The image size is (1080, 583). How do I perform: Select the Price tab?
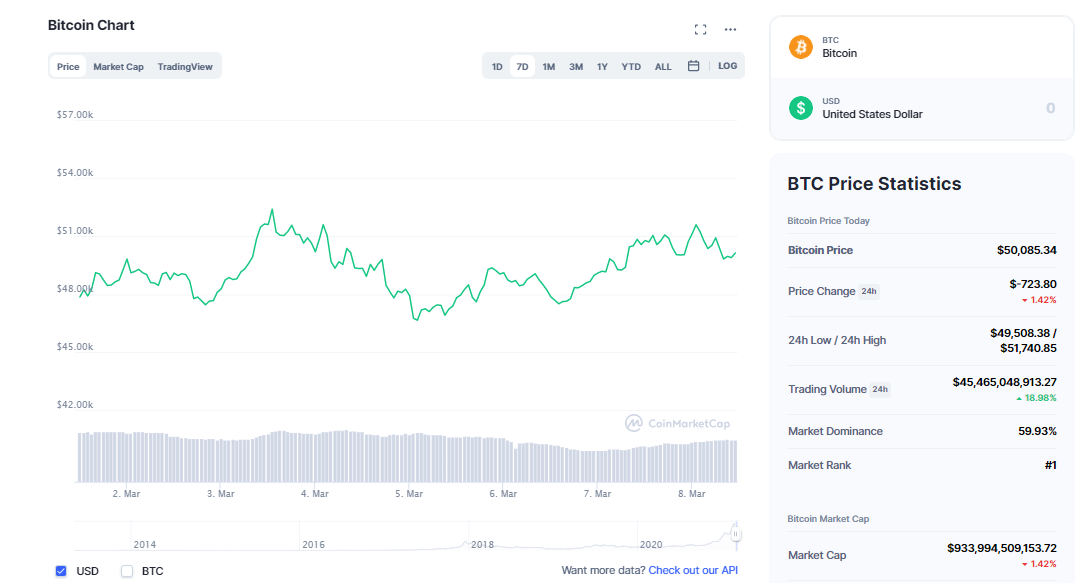click(x=68, y=67)
